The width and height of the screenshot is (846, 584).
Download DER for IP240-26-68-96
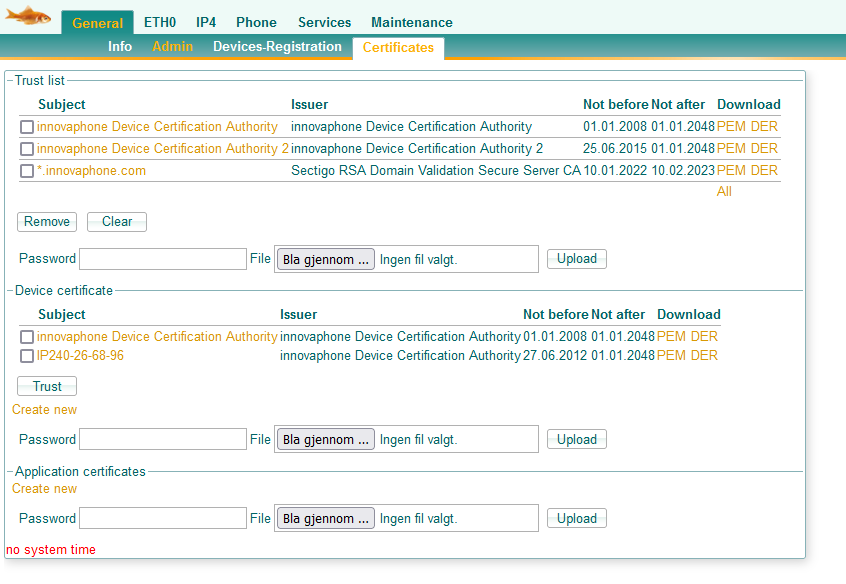704,356
